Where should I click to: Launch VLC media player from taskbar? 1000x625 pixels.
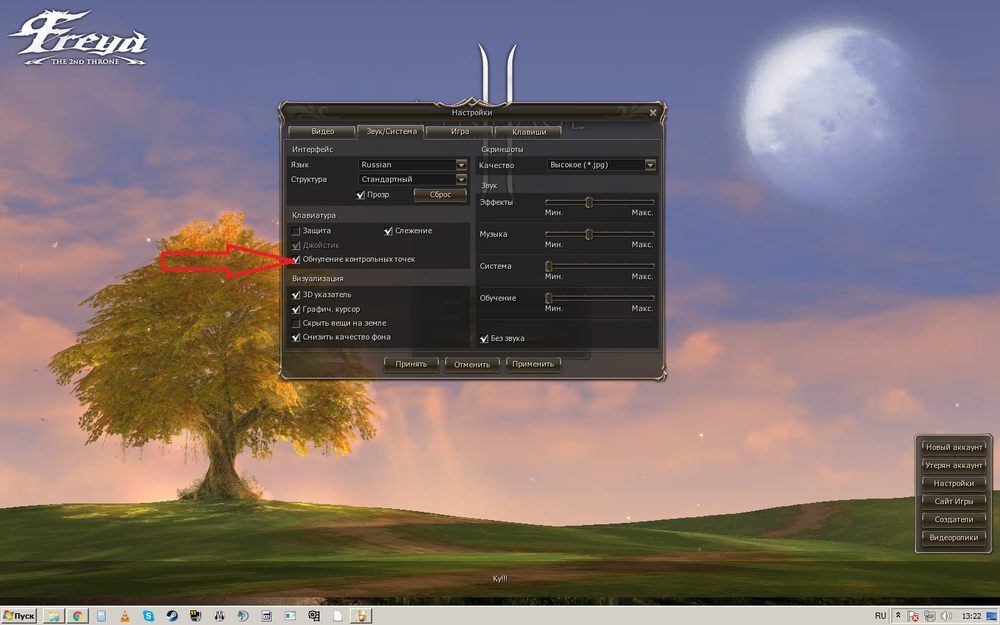coord(125,616)
